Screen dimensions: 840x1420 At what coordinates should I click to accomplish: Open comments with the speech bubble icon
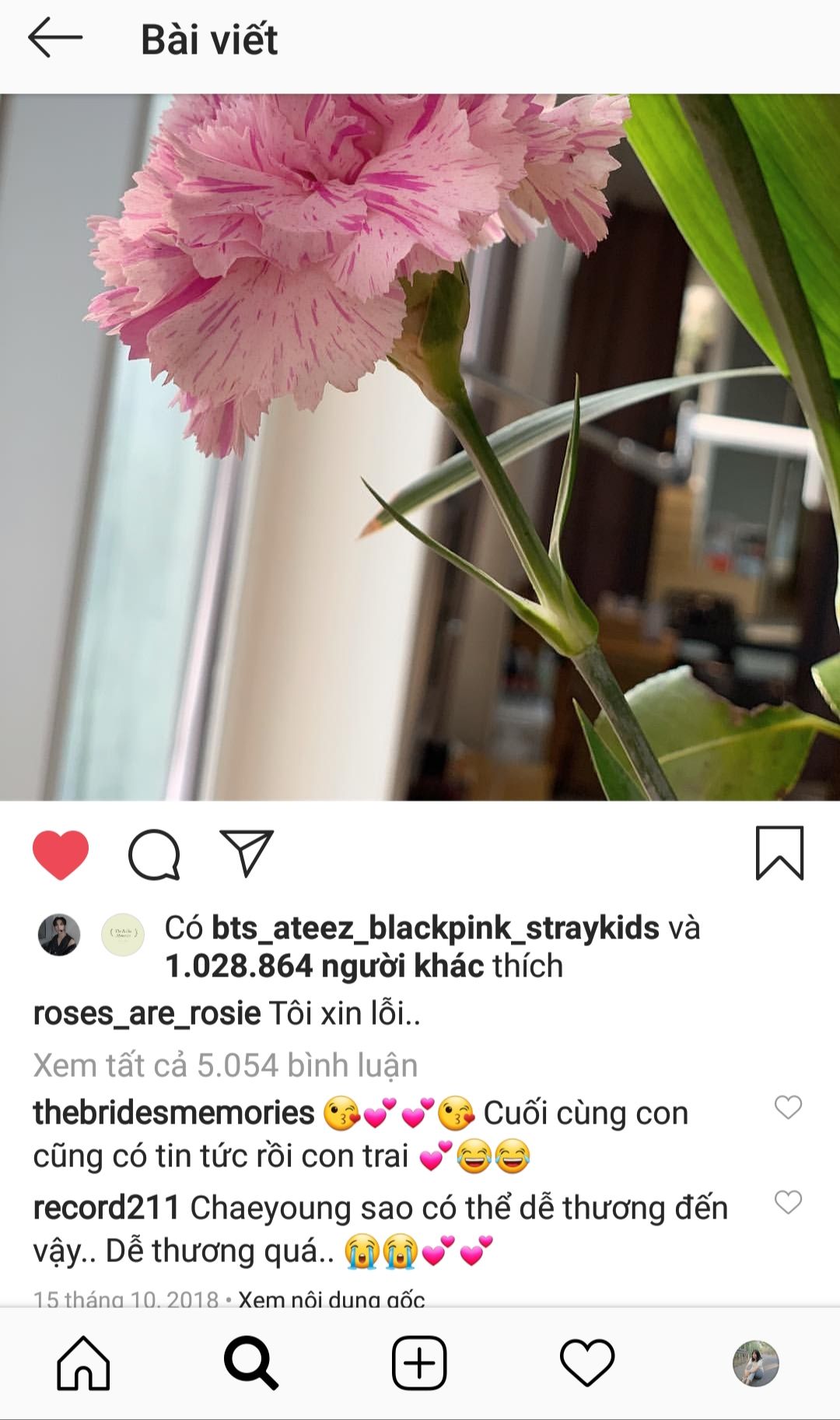[x=154, y=854]
